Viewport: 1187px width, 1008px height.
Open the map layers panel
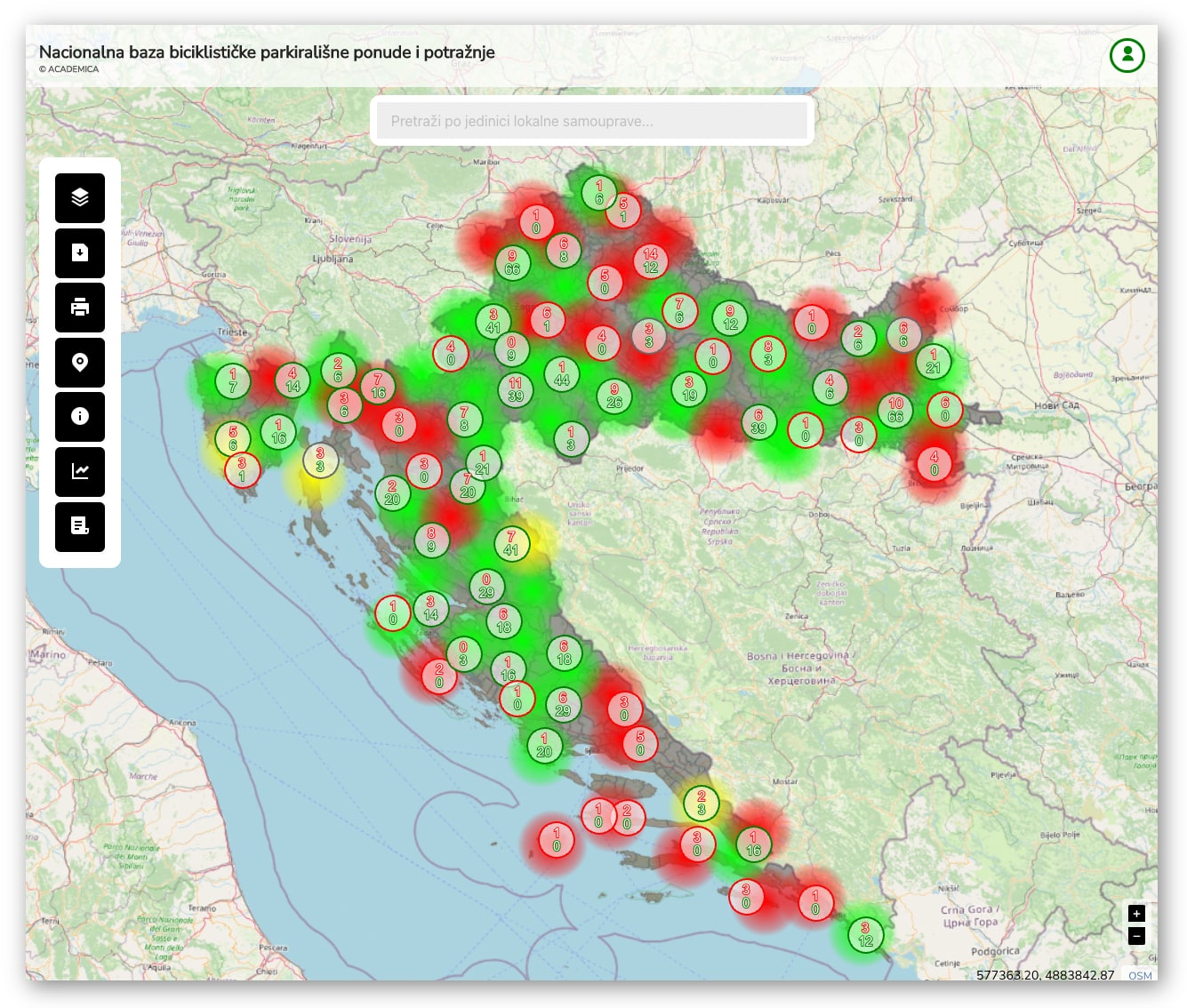[x=80, y=197]
